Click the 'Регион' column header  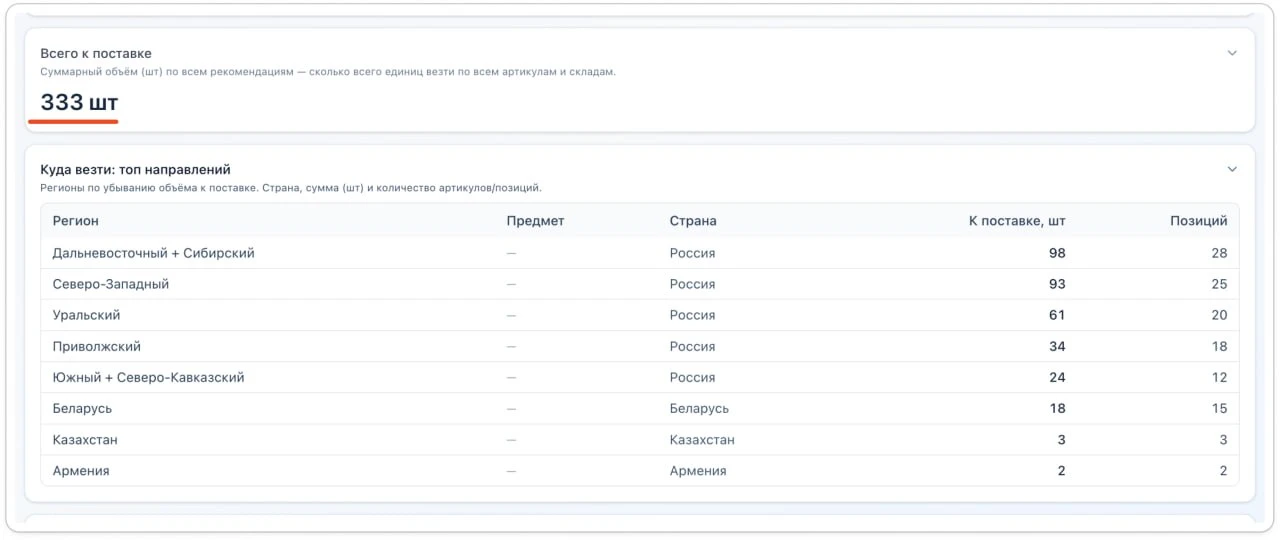(76, 221)
